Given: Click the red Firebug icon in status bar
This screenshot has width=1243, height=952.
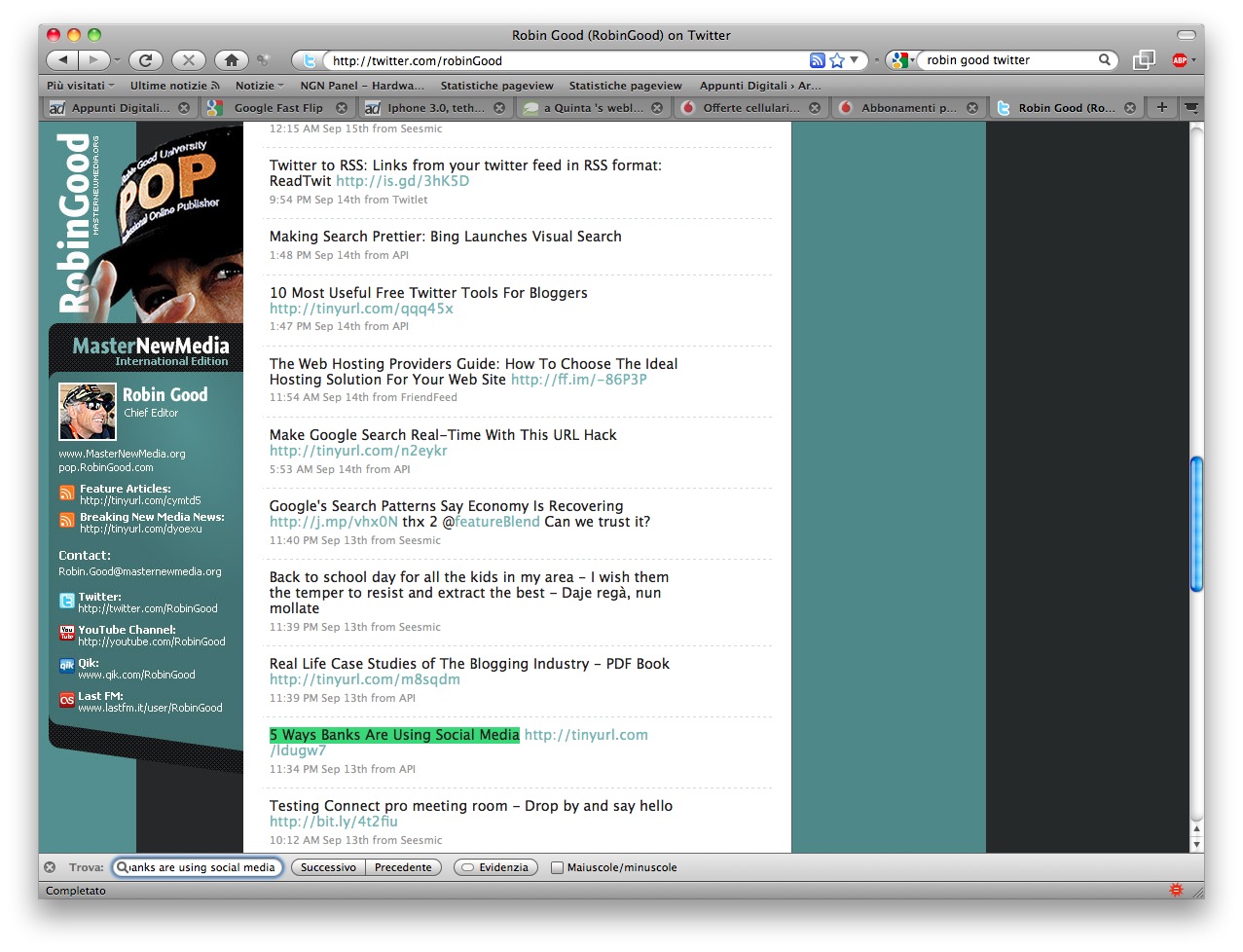Looking at the screenshot, I should (1176, 890).
